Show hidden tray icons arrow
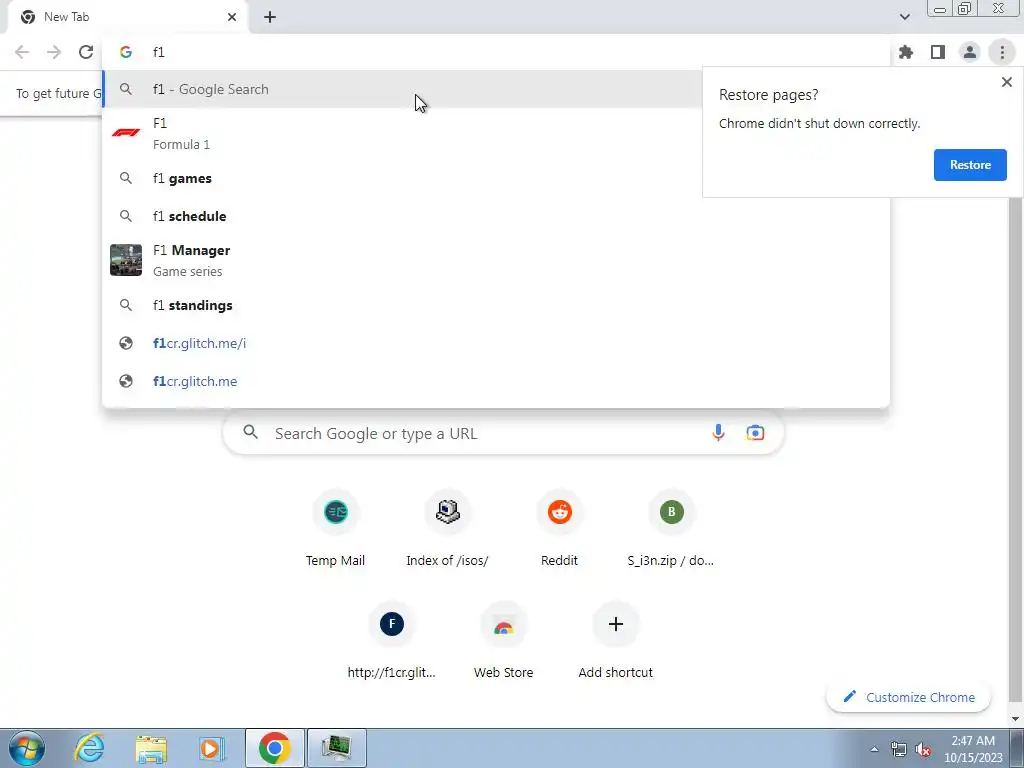Screen dimensions: 1024x768 [874, 749]
